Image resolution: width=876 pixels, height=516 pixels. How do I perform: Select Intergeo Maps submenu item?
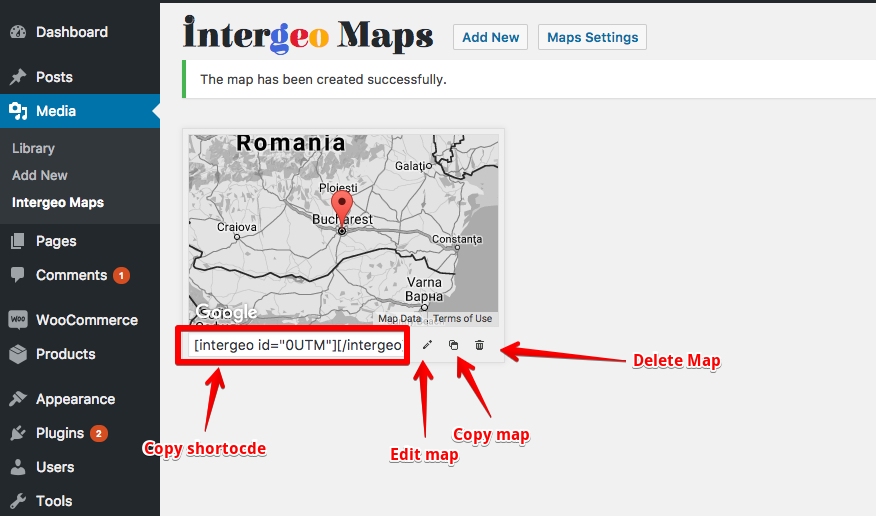[x=58, y=202]
